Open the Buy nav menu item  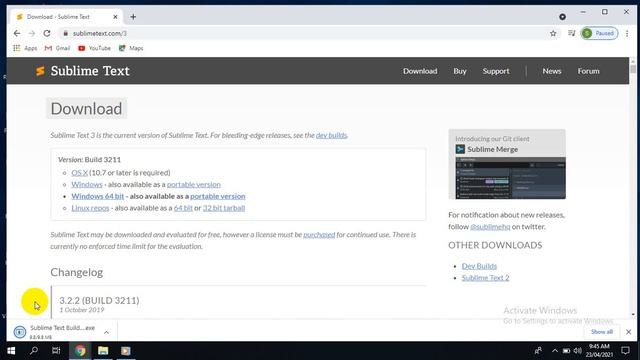(x=460, y=71)
